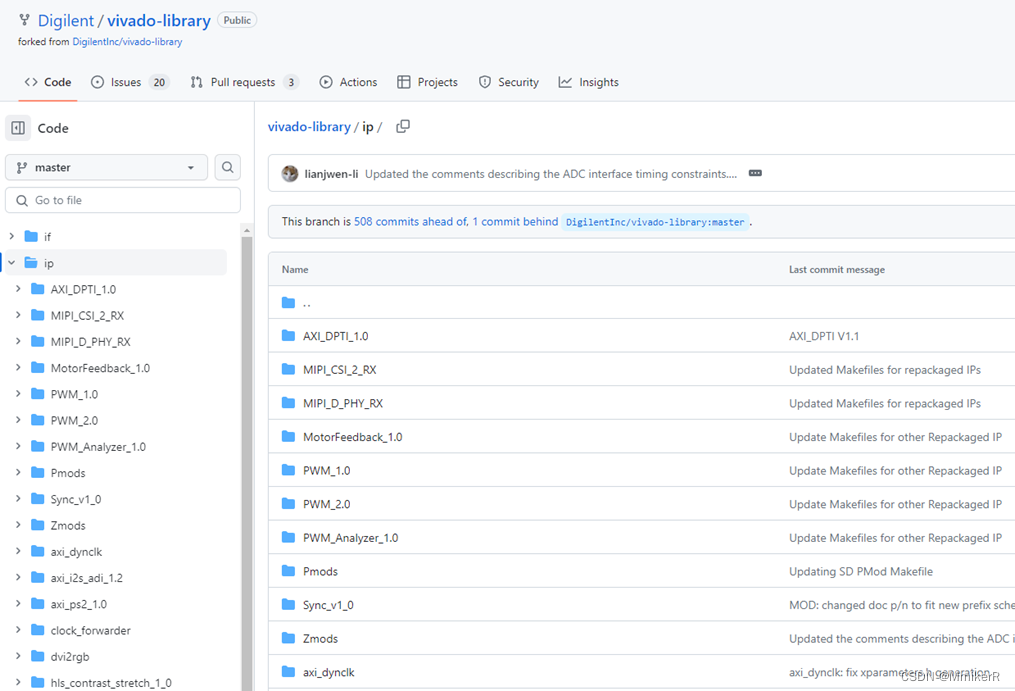Click folder icon of Zmods in table
The image size is (1015, 691).
click(289, 639)
